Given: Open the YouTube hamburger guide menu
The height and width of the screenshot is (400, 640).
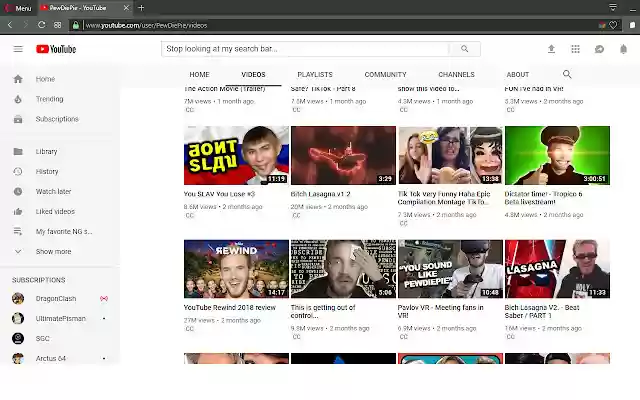Looking at the screenshot, I should pyautogui.click(x=18, y=49).
